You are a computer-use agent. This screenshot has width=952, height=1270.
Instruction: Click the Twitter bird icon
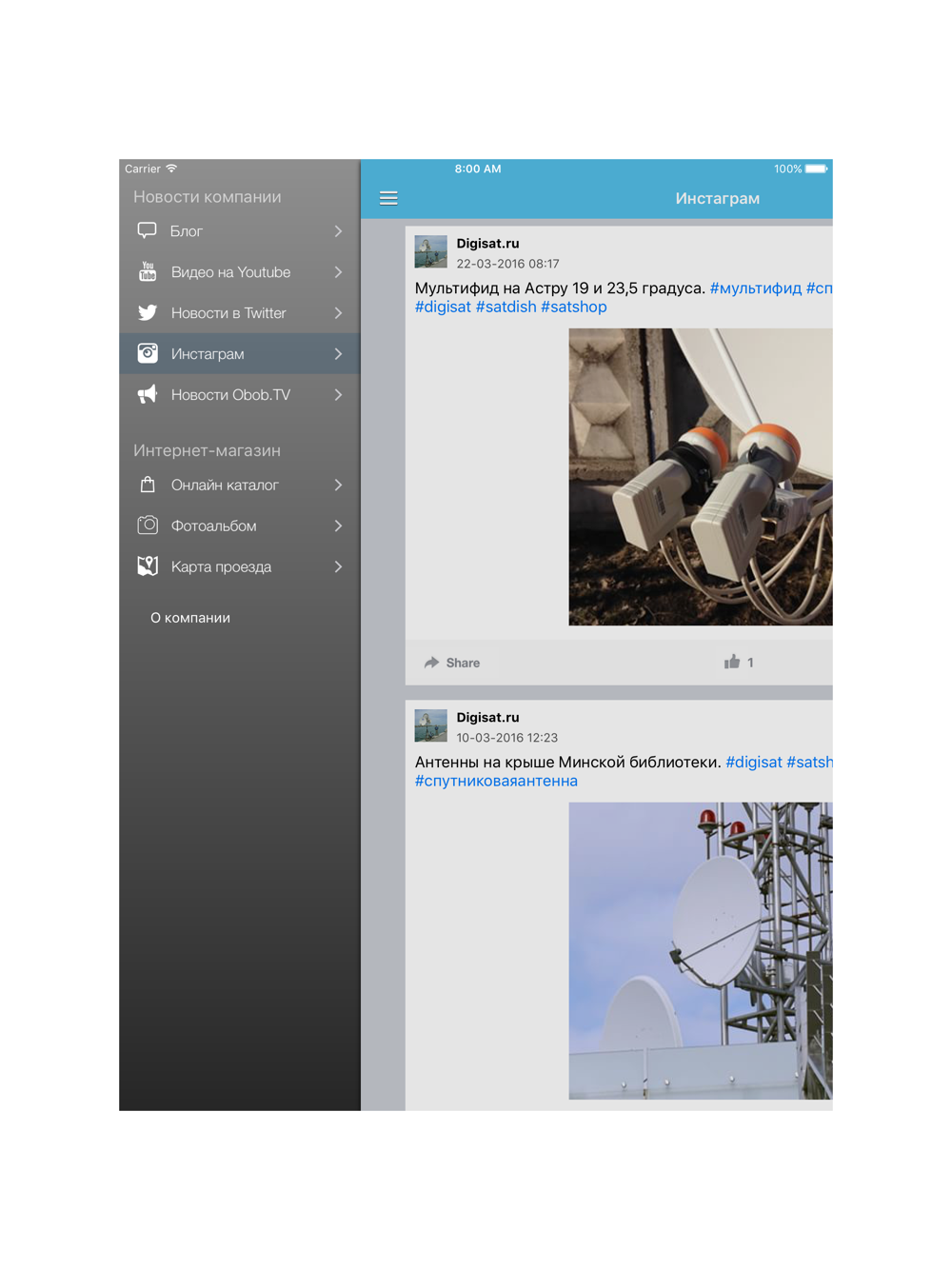(148, 312)
